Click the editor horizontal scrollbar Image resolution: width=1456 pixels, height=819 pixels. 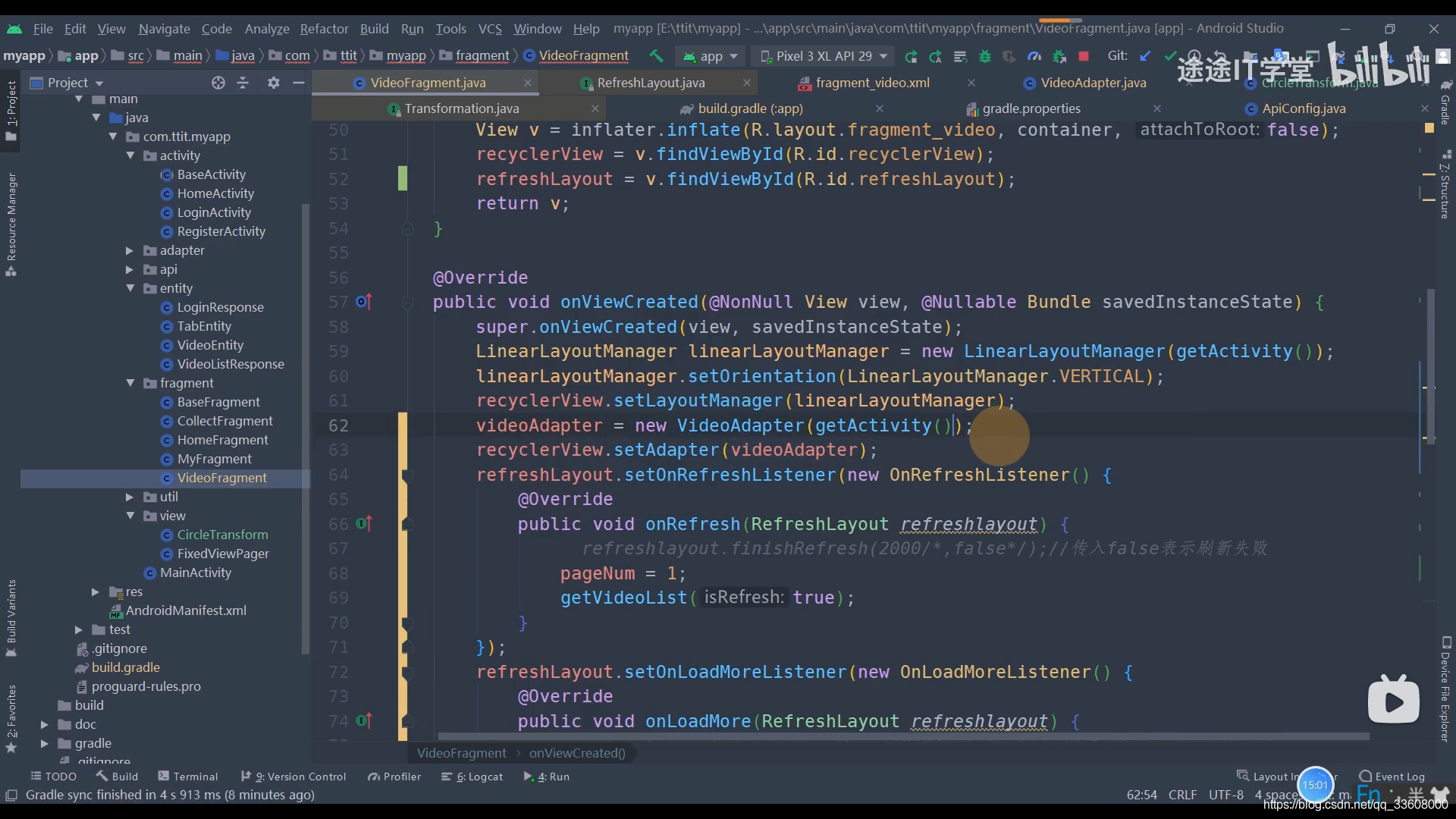pos(902,736)
